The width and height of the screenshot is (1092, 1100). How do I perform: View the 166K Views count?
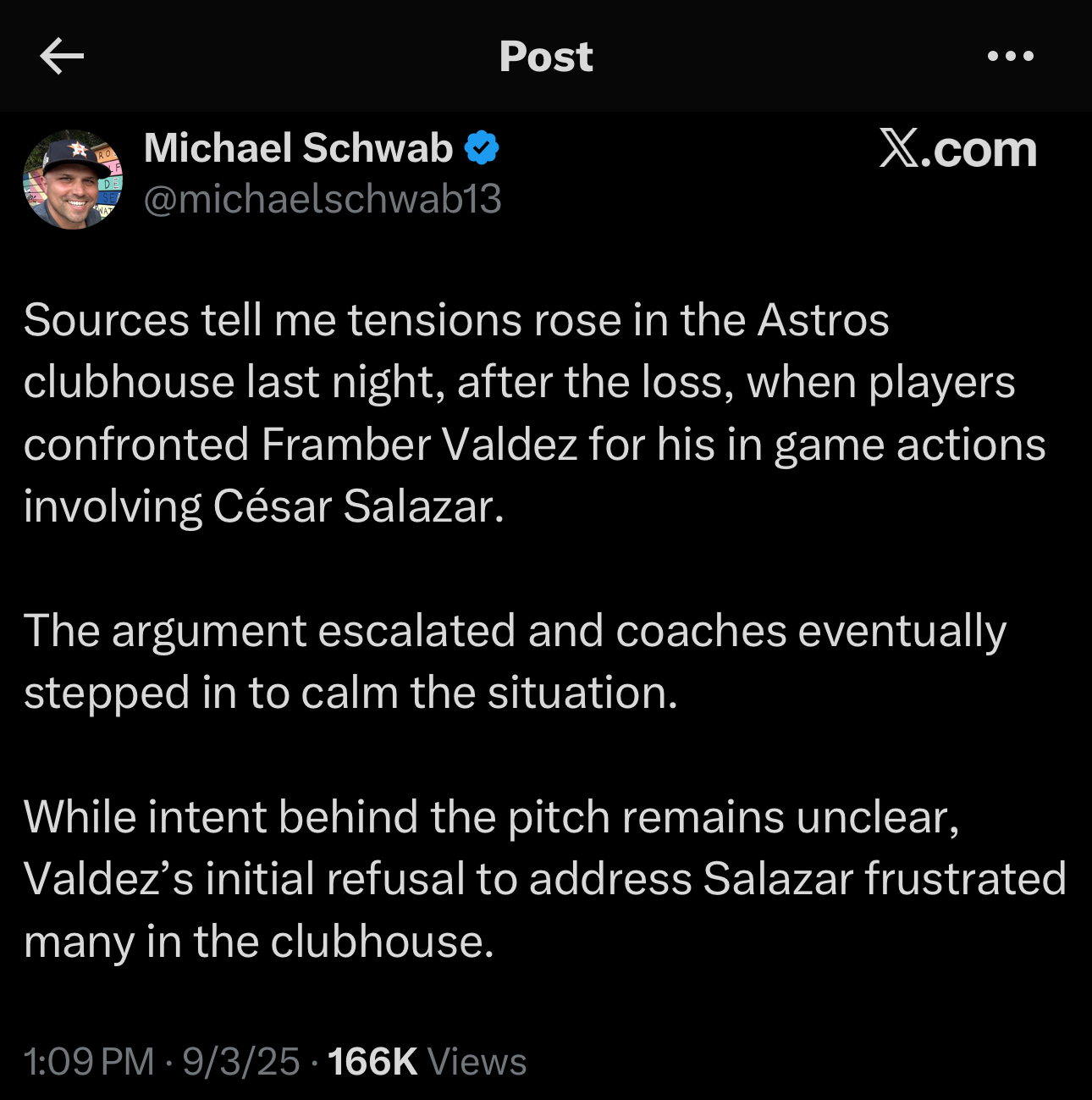(x=427, y=1062)
